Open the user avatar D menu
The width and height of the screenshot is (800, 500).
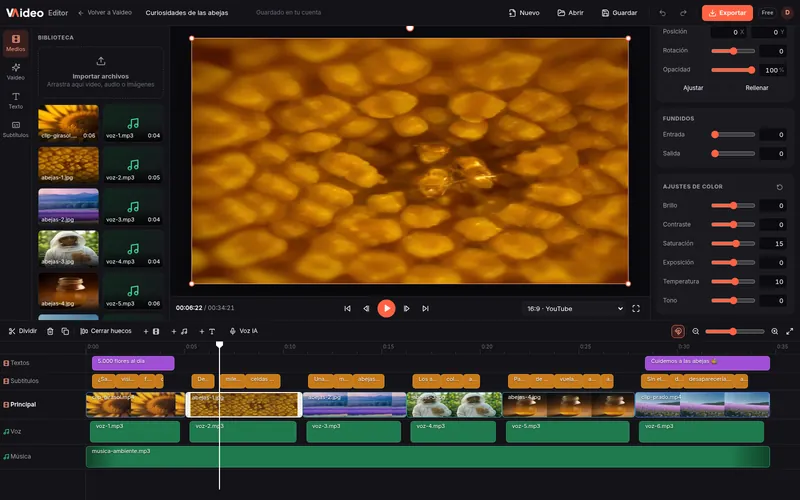click(x=787, y=13)
